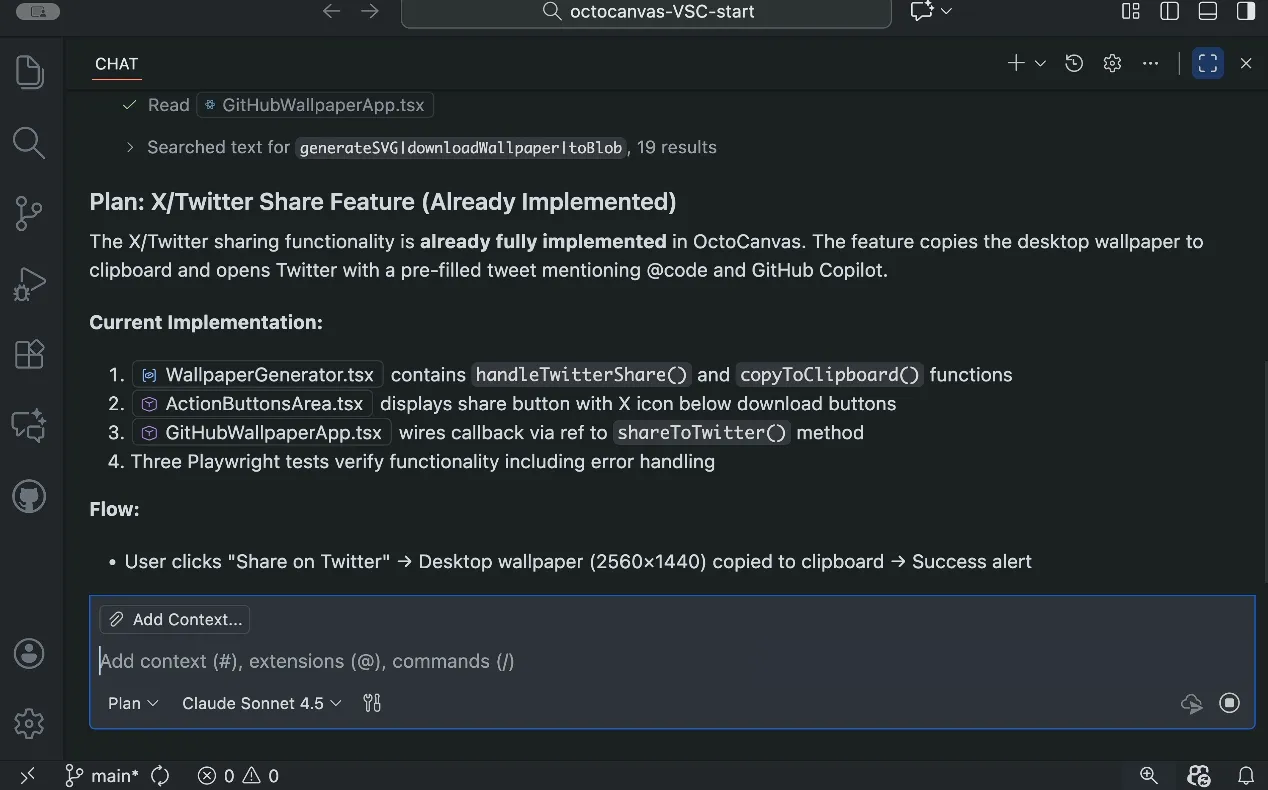
Task: Open the GitHub icon in activity bar
Action: click(29, 496)
